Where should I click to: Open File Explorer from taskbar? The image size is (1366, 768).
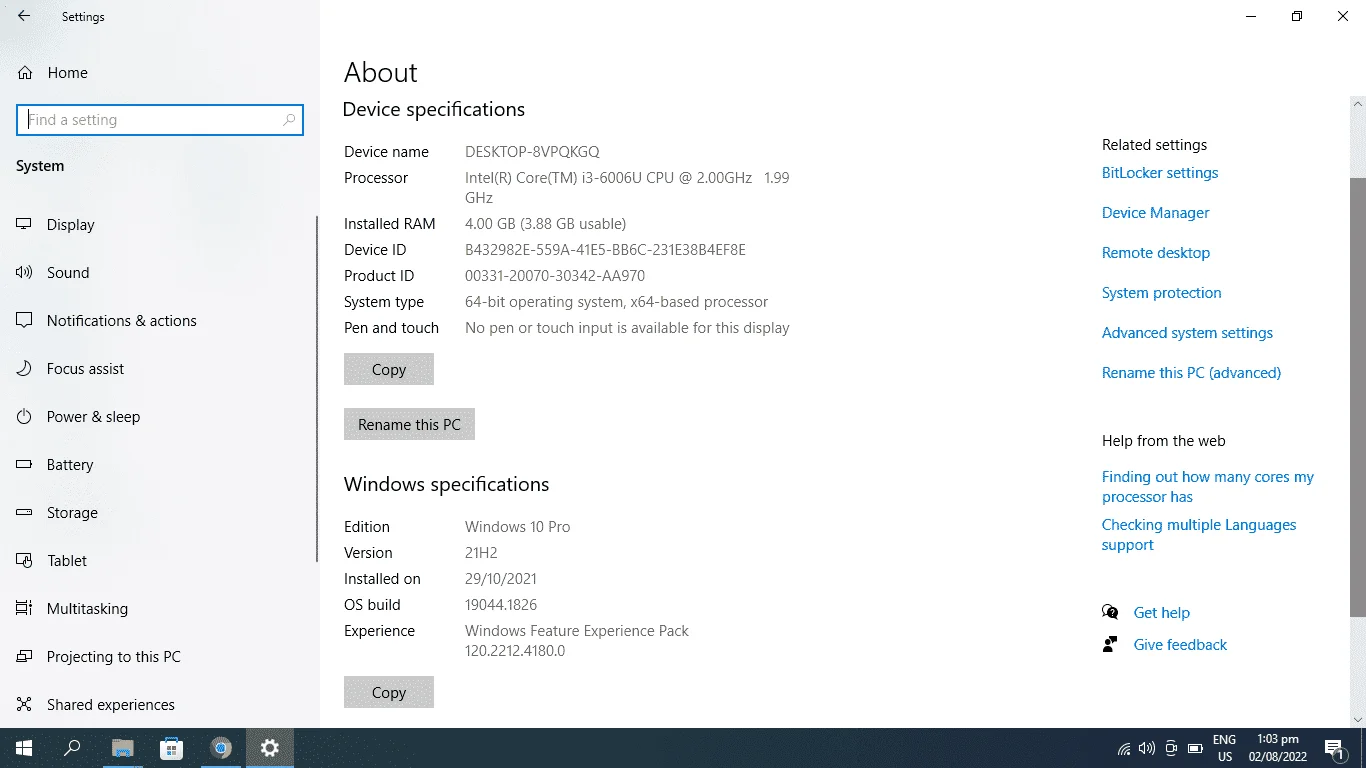click(122, 748)
